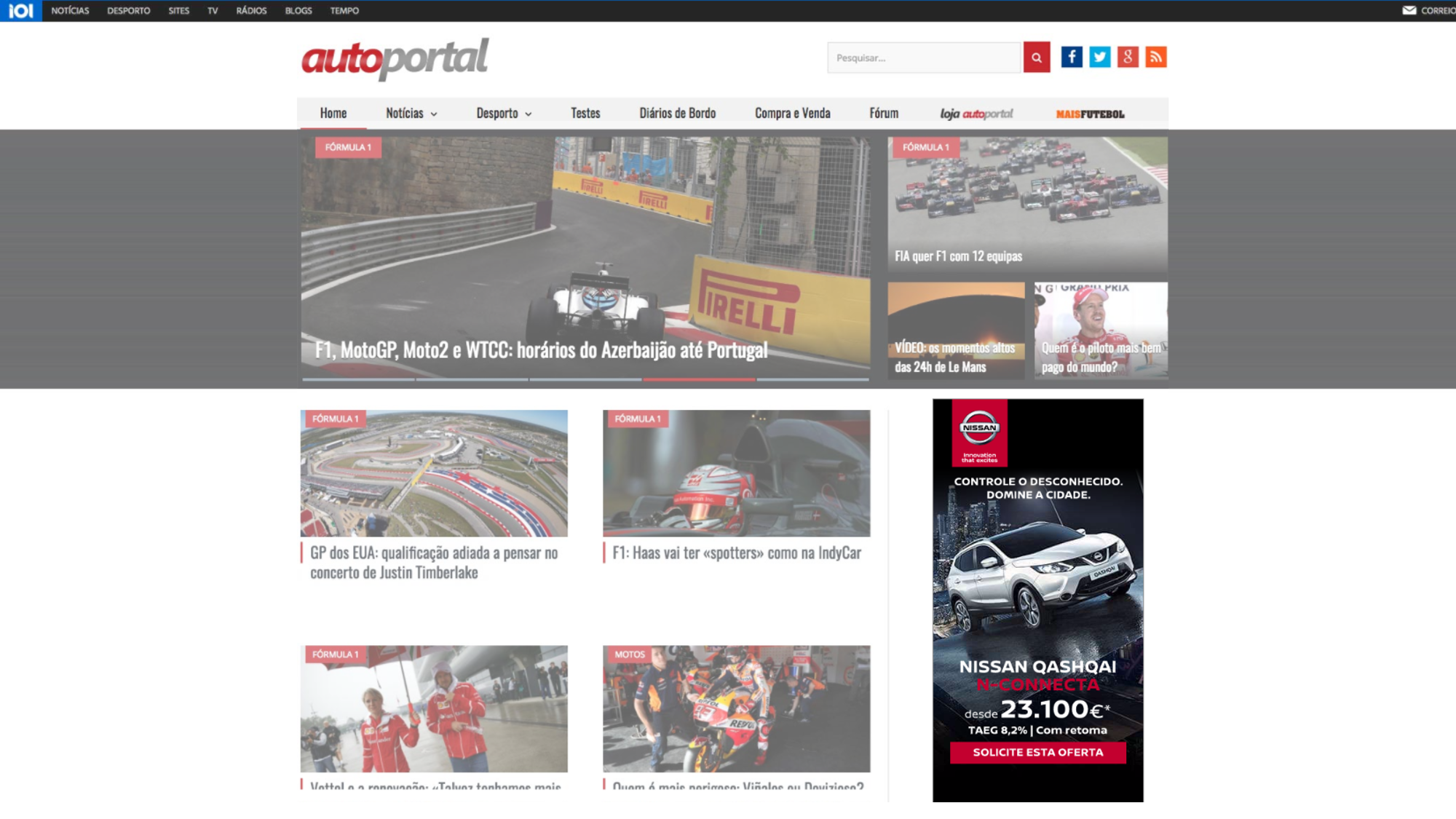Select the third carousel slide indicator

pos(585,379)
